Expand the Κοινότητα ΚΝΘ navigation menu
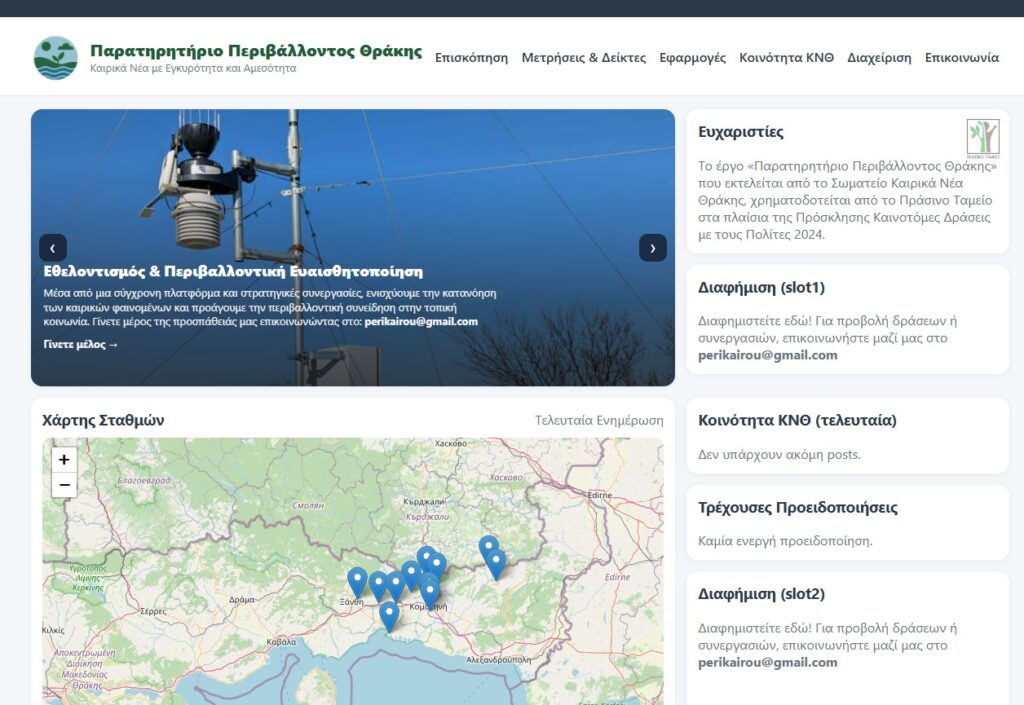Image resolution: width=1024 pixels, height=705 pixels. pyautogui.click(x=786, y=58)
